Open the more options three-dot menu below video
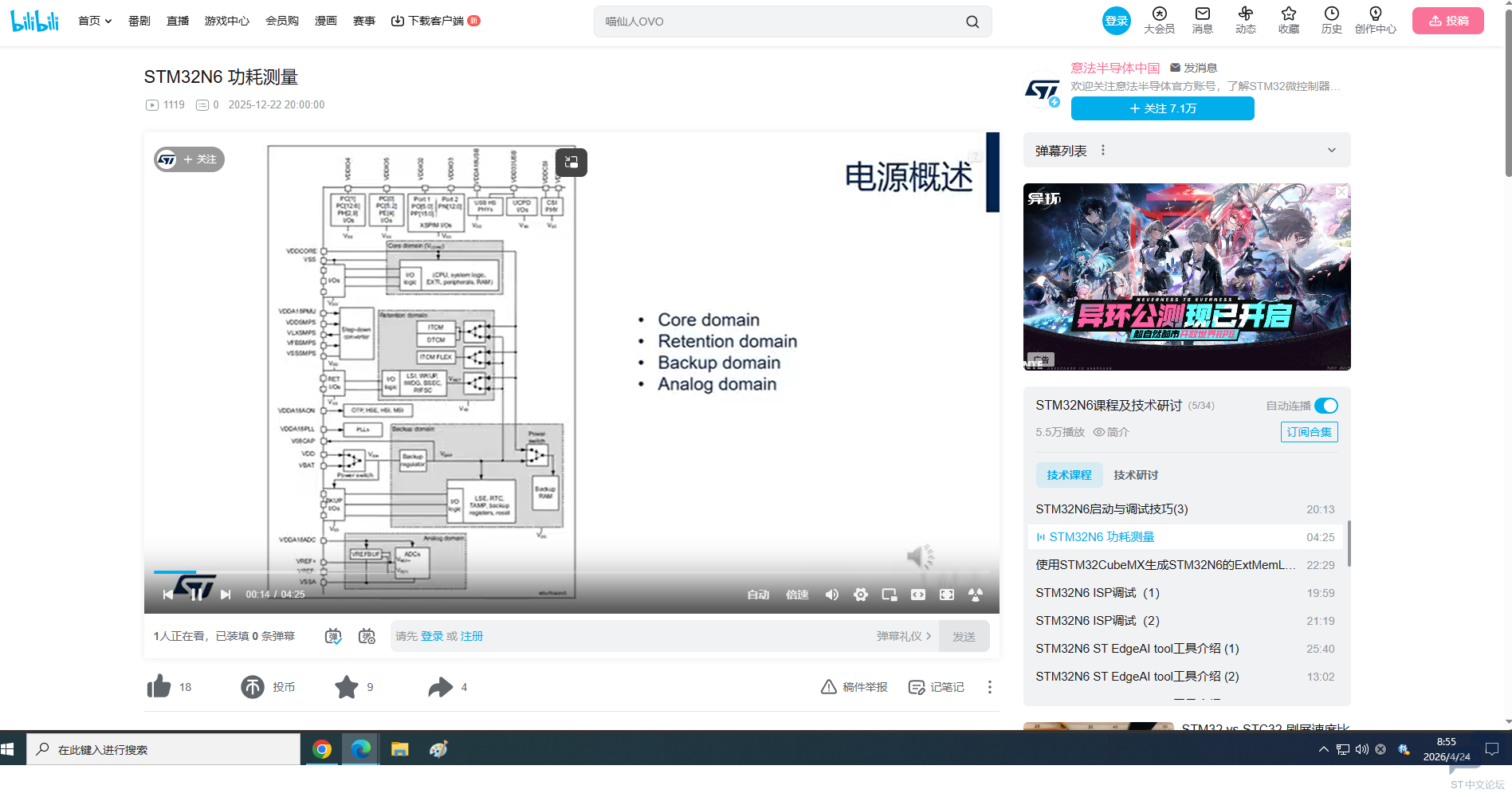 pyautogui.click(x=990, y=687)
